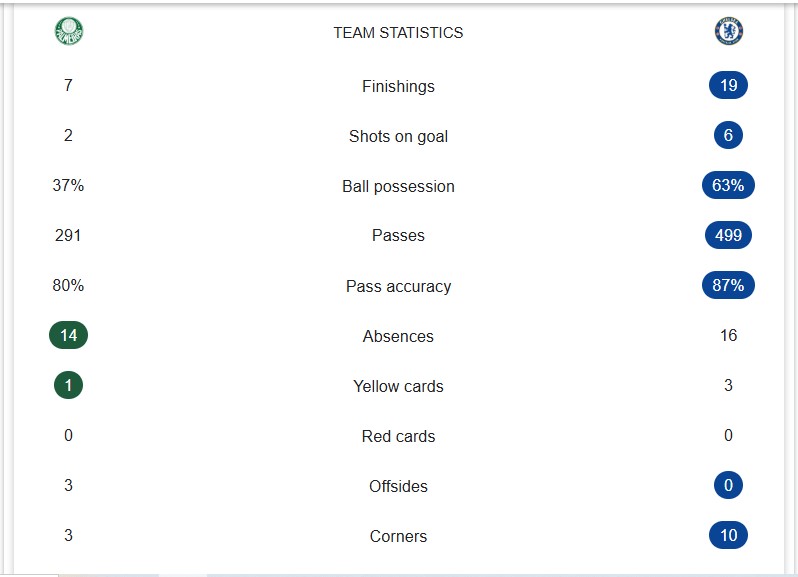Click the Ball possession label
The image size is (798, 577).
pyautogui.click(x=398, y=186)
